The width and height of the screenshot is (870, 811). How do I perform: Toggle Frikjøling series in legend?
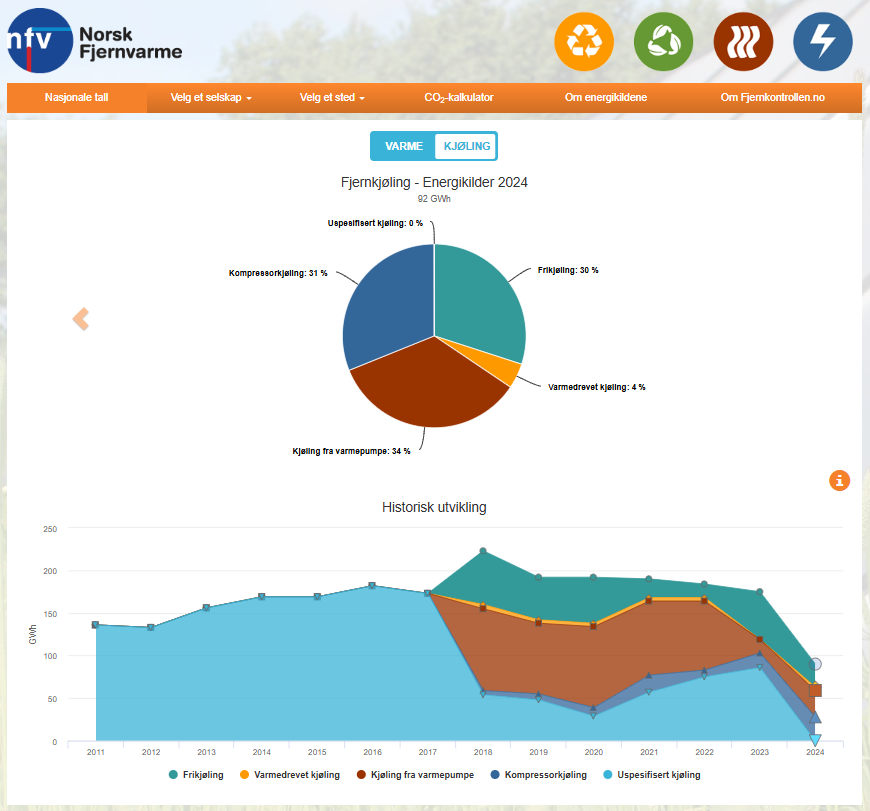[196, 775]
